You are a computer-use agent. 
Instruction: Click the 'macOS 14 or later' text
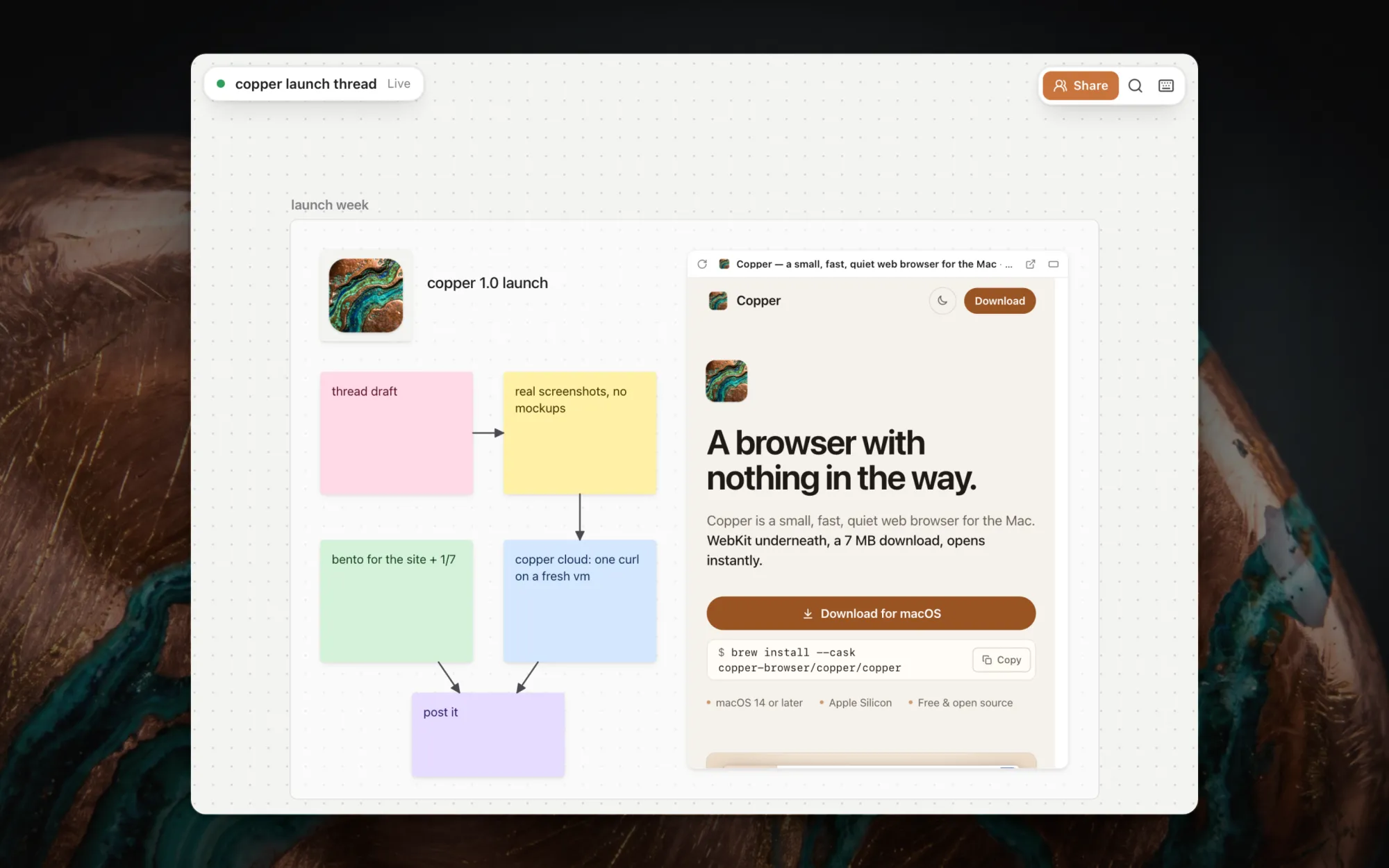(x=759, y=703)
